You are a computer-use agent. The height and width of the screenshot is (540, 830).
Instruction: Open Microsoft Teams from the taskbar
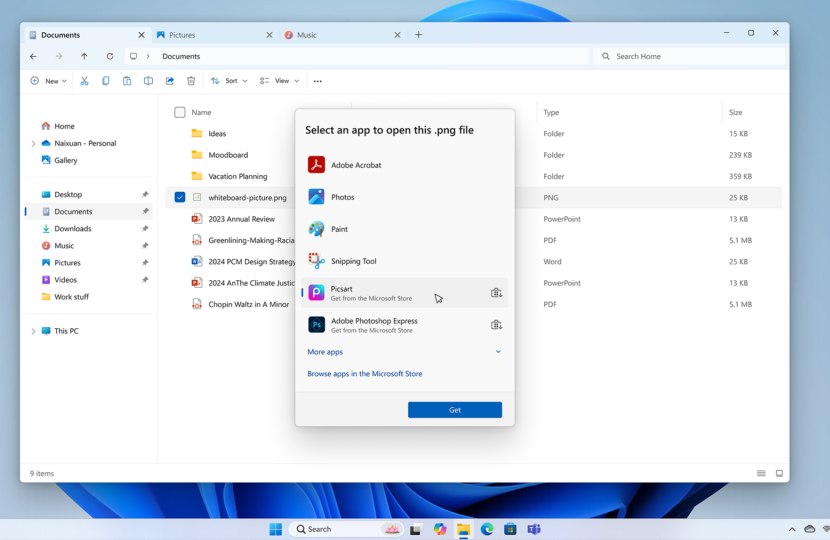(x=534, y=529)
